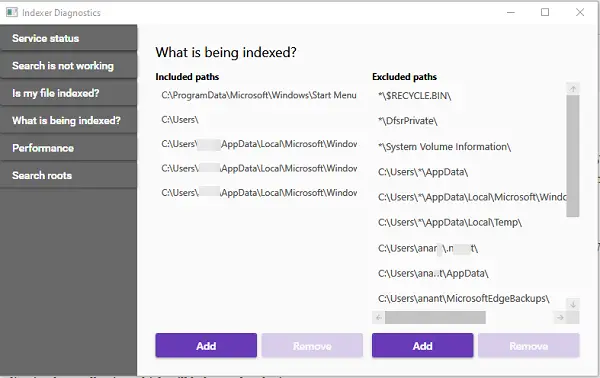Image resolution: width=600 pixels, height=378 pixels.
Task: Click the horizontal scroll right arrow
Action: [x=560, y=318]
